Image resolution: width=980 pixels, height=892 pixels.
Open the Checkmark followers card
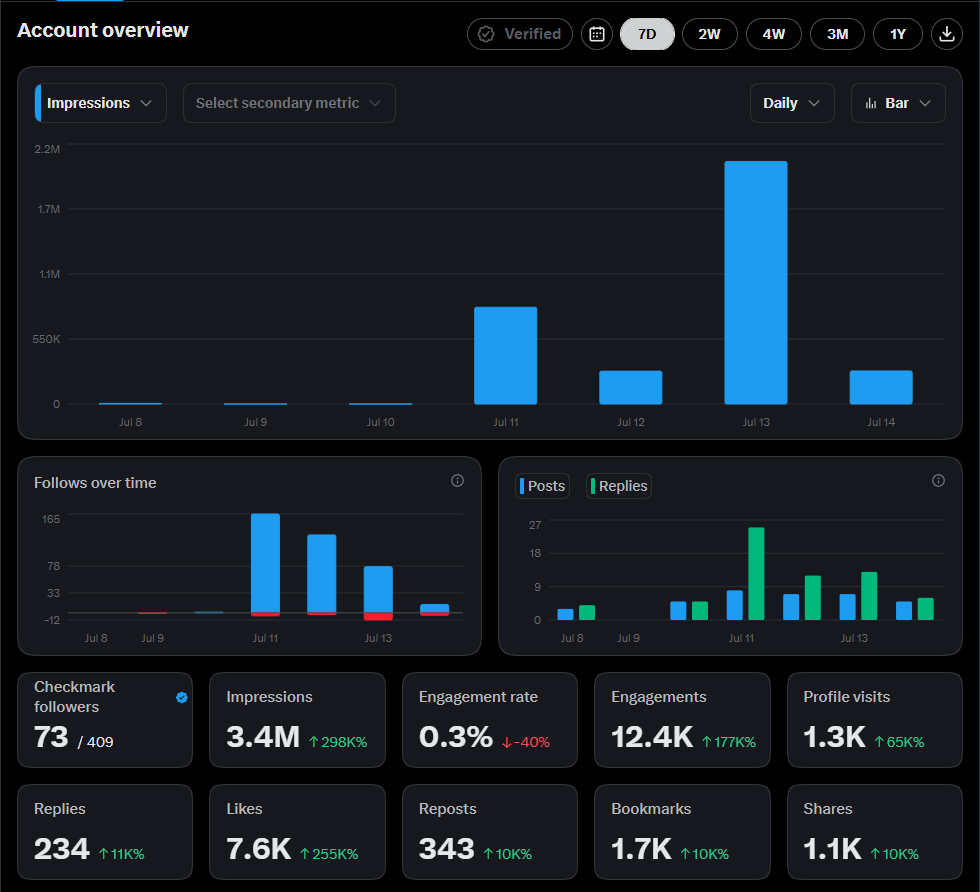tap(105, 719)
